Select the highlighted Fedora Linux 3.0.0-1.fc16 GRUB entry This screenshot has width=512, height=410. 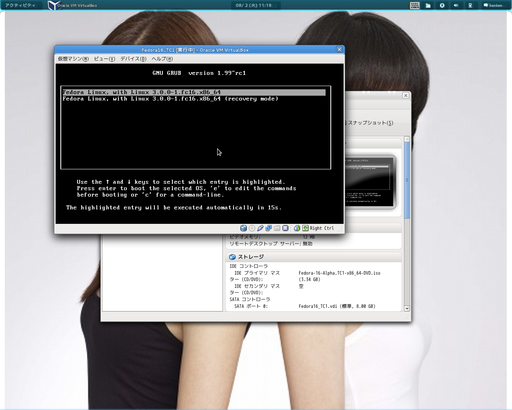194,92
